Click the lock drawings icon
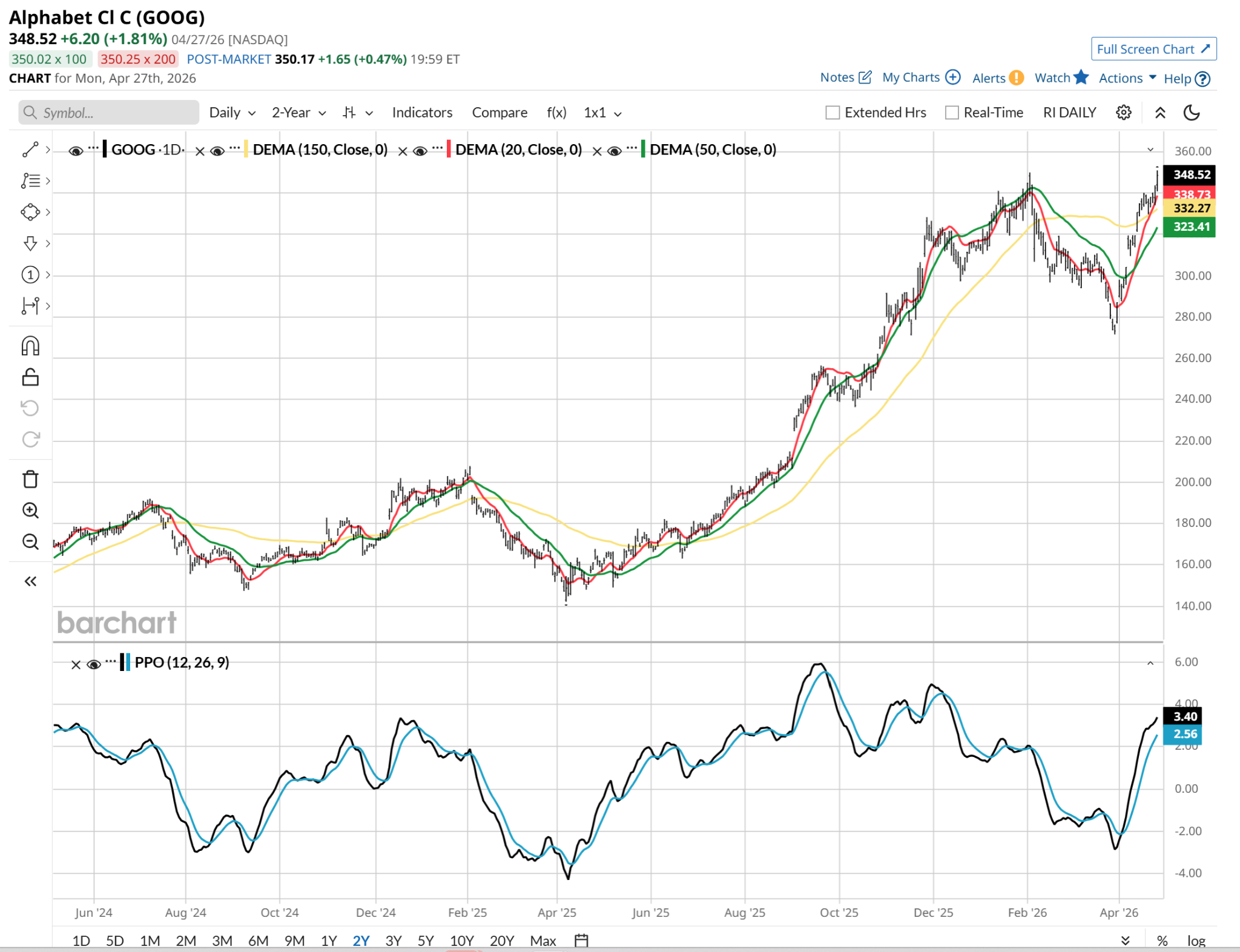 30,377
